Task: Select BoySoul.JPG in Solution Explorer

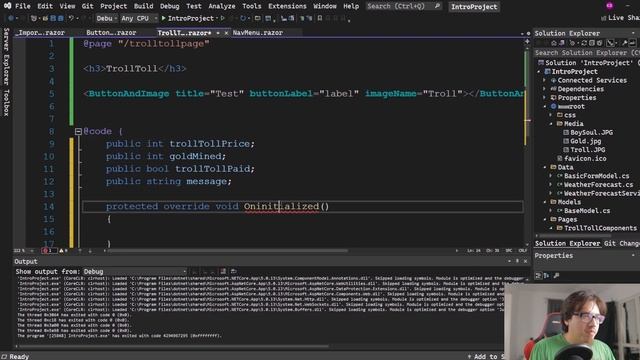Action: 591,132
